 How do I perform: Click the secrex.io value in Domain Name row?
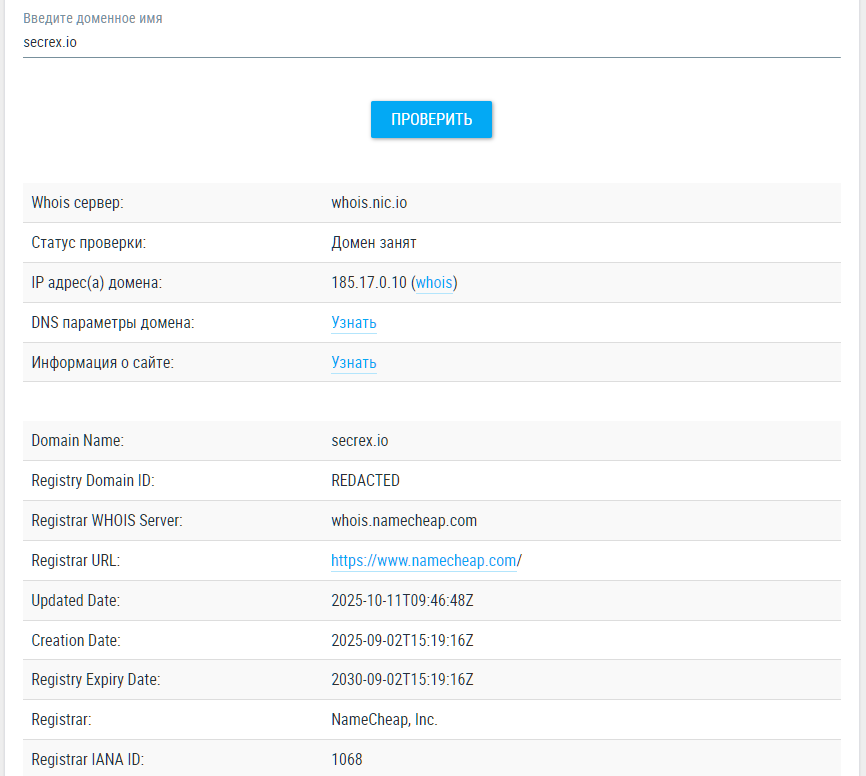click(360, 441)
